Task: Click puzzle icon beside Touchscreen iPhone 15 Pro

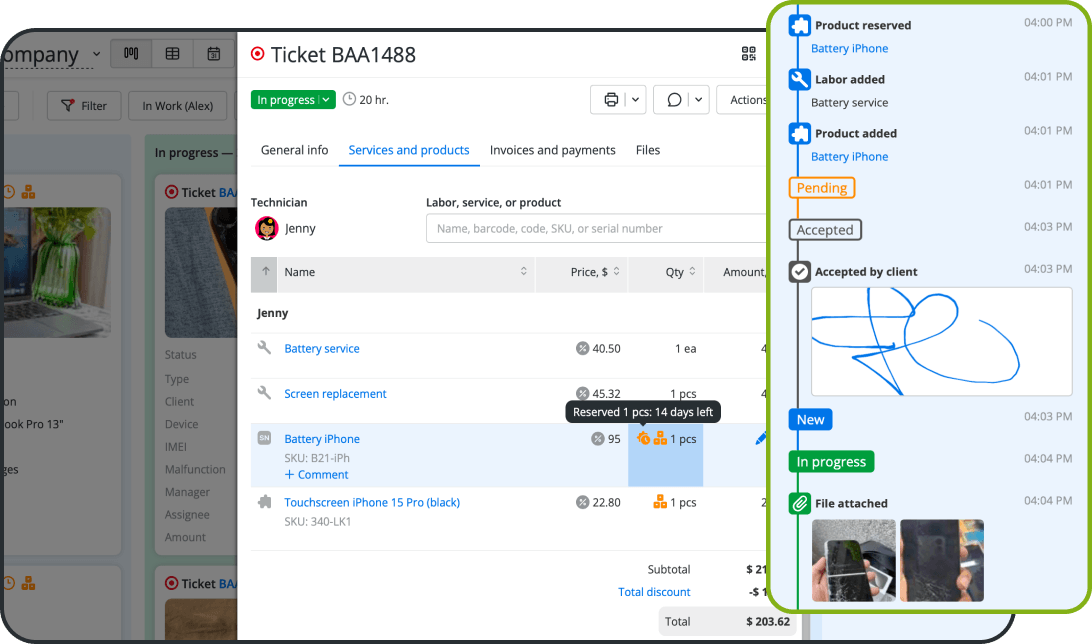Action: 264,501
